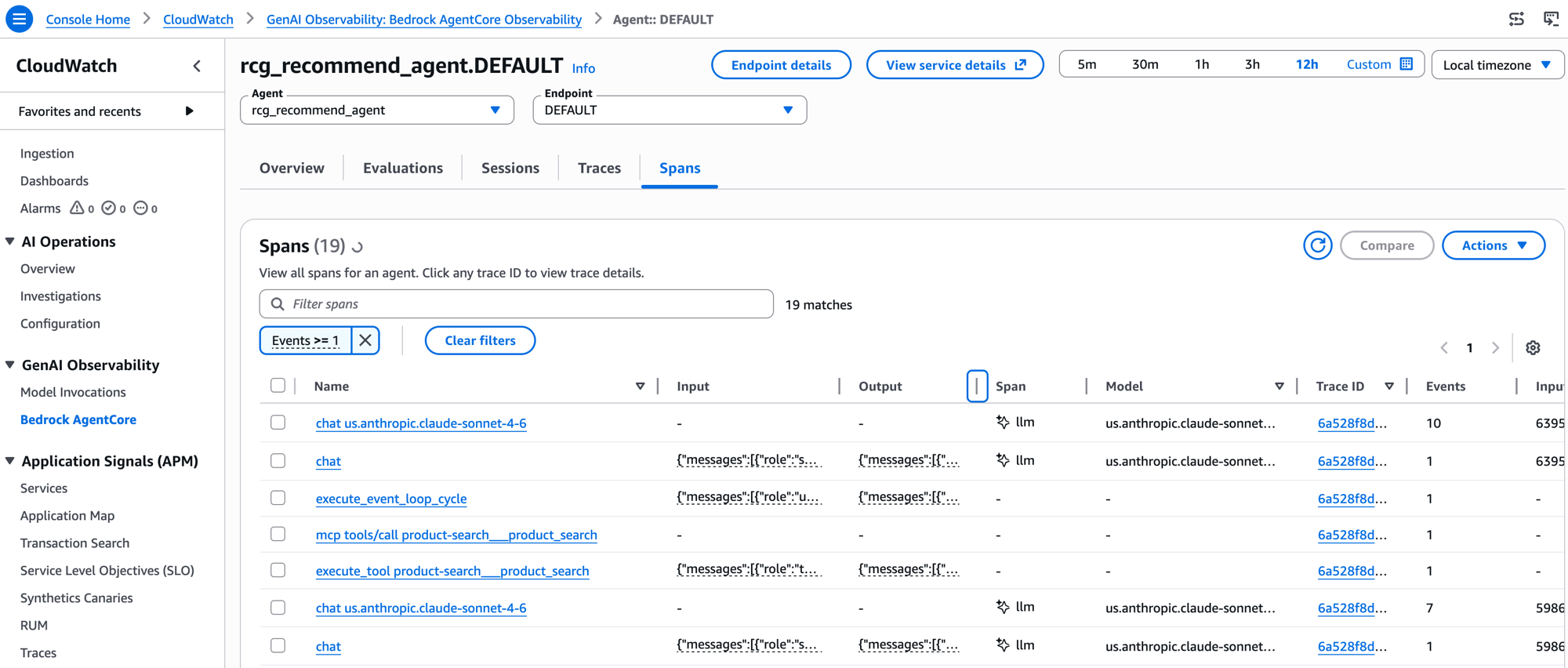Open the Actions dropdown menu

click(1494, 245)
